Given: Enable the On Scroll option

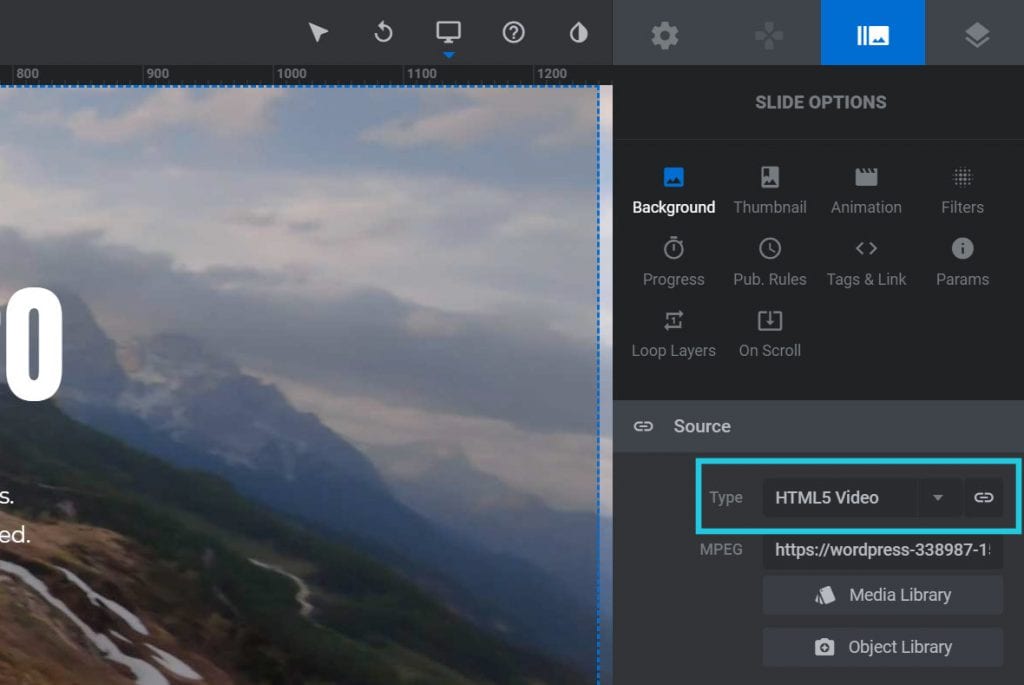Looking at the screenshot, I should click(770, 334).
